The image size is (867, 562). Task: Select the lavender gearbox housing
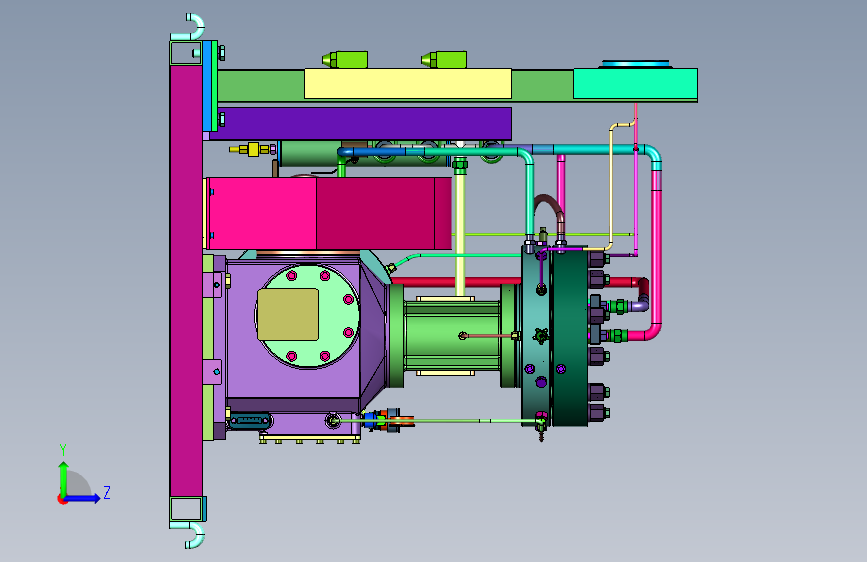click(x=293, y=382)
